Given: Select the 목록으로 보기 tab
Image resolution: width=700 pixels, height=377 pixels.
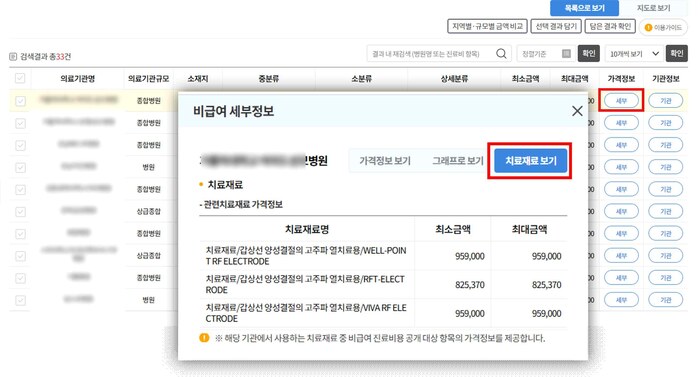Looking at the screenshot, I should tap(584, 8).
